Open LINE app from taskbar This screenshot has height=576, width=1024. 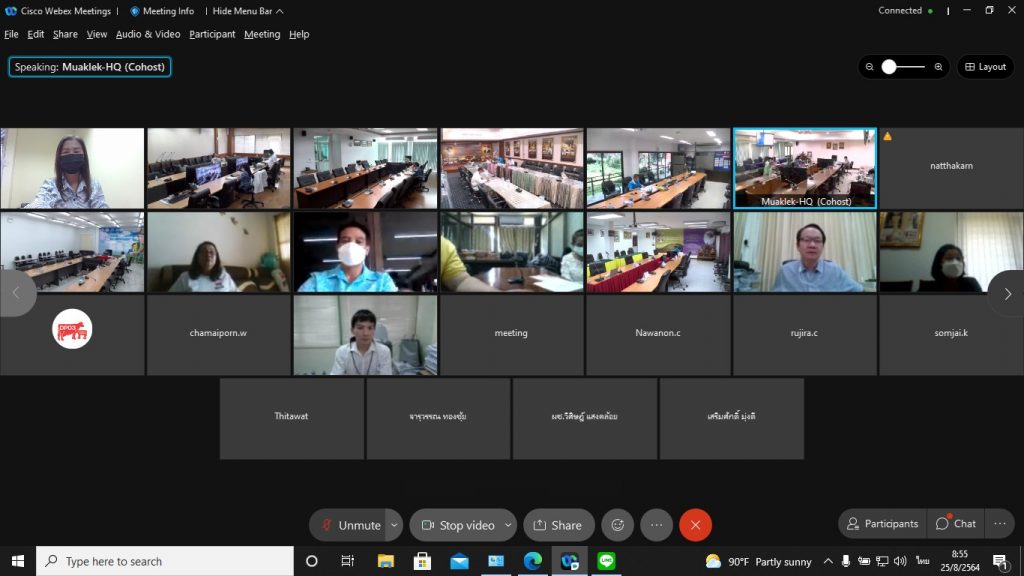[606, 561]
